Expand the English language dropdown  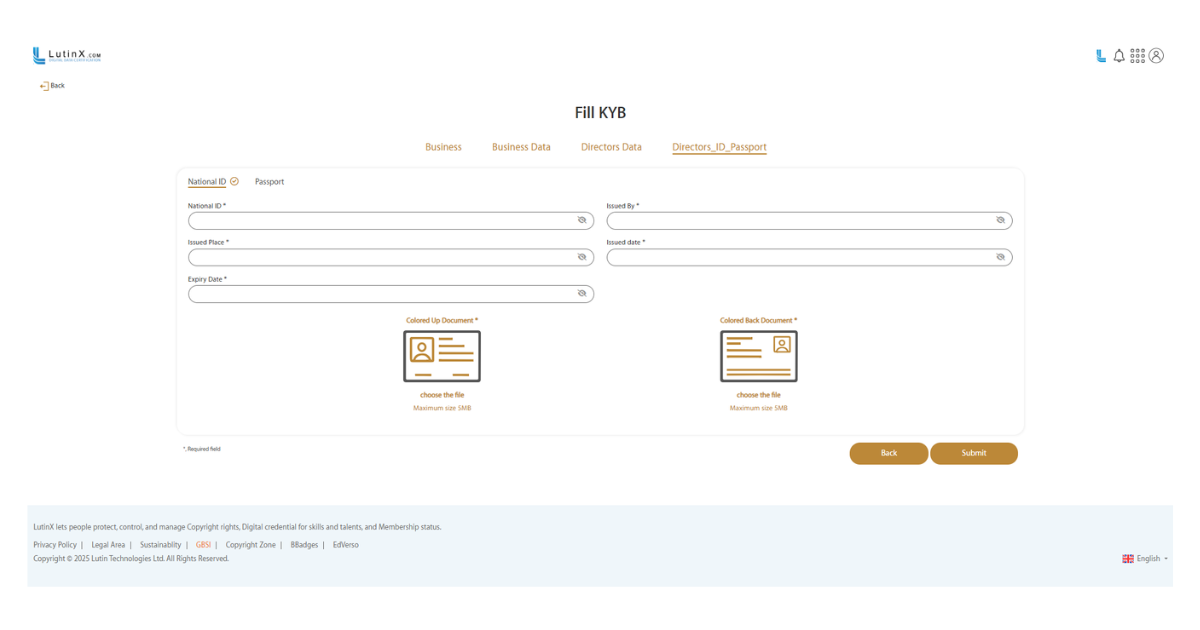click(x=1145, y=559)
